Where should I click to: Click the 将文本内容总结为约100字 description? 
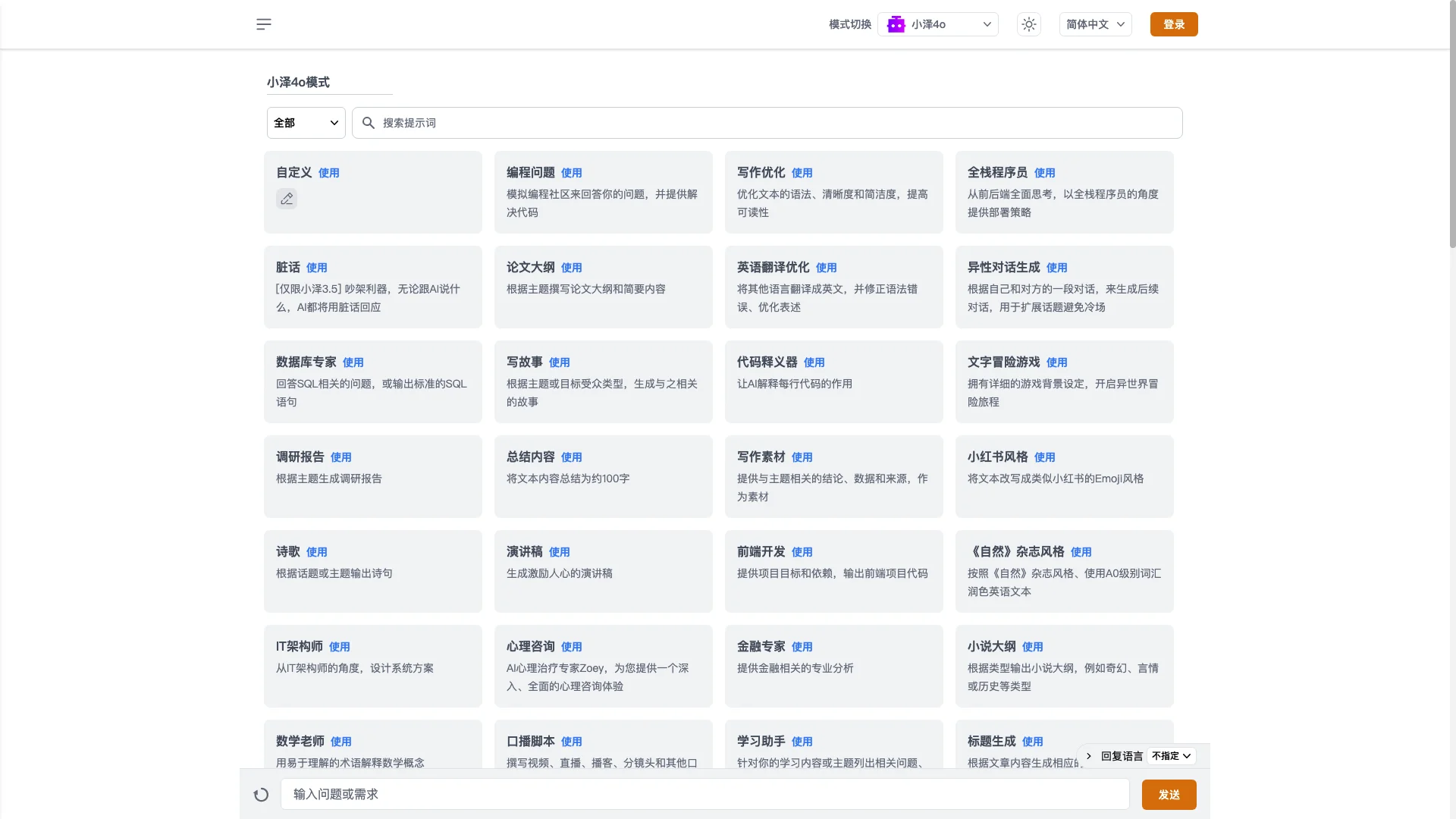[x=568, y=479]
